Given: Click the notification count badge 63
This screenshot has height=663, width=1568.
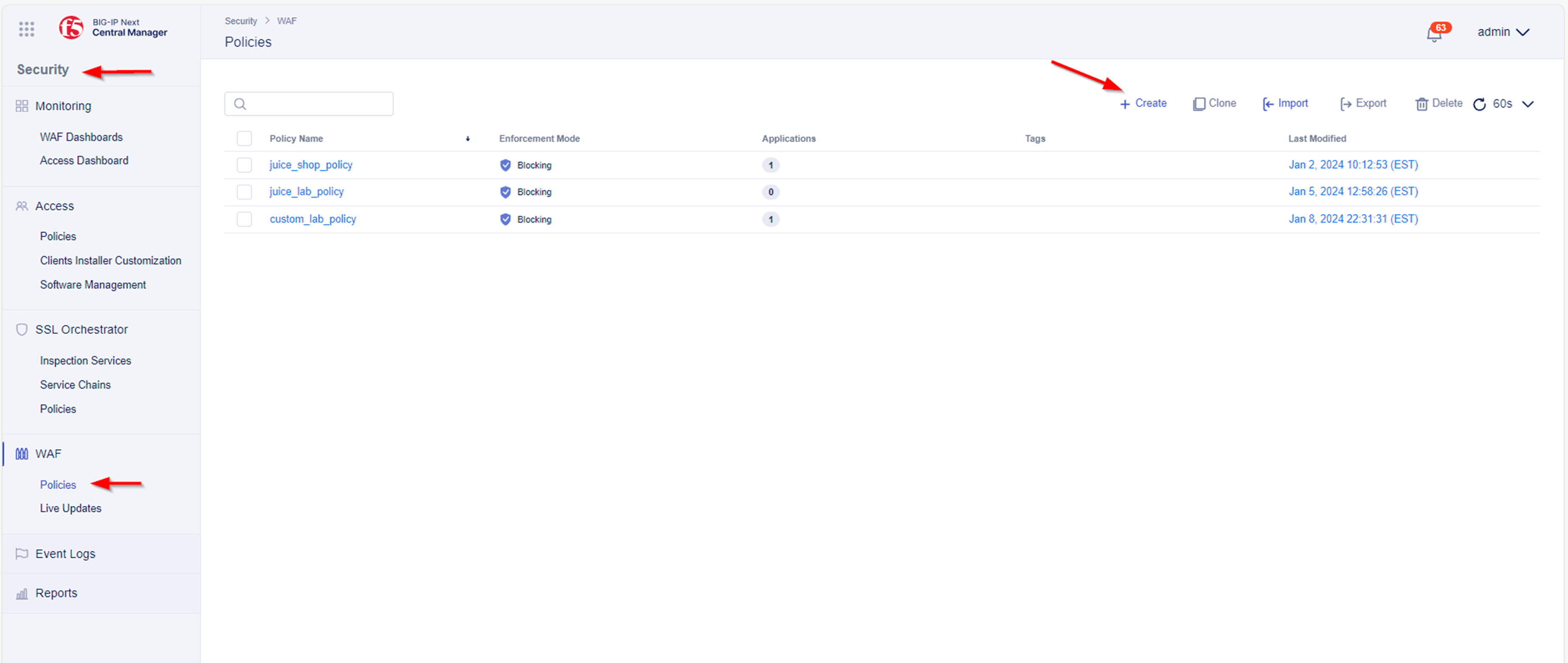Looking at the screenshot, I should 1441,28.
